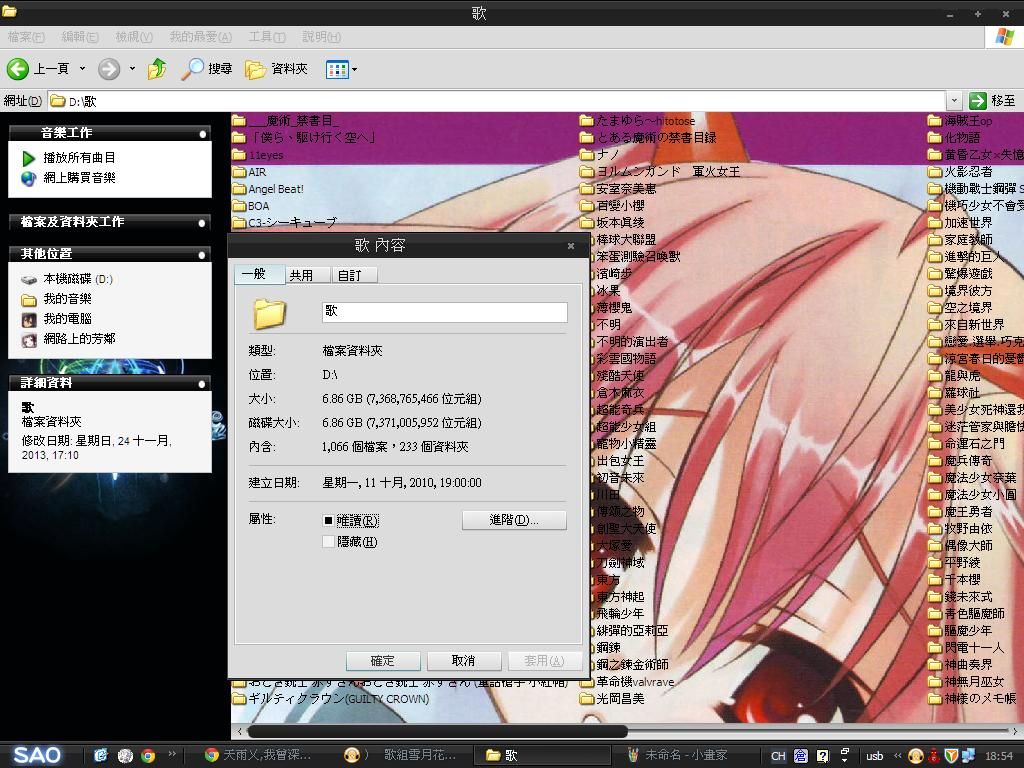Image resolution: width=1024 pixels, height=768 pixels.
Task: Select the 化物語 folder
Action: (x=954, y=138)
